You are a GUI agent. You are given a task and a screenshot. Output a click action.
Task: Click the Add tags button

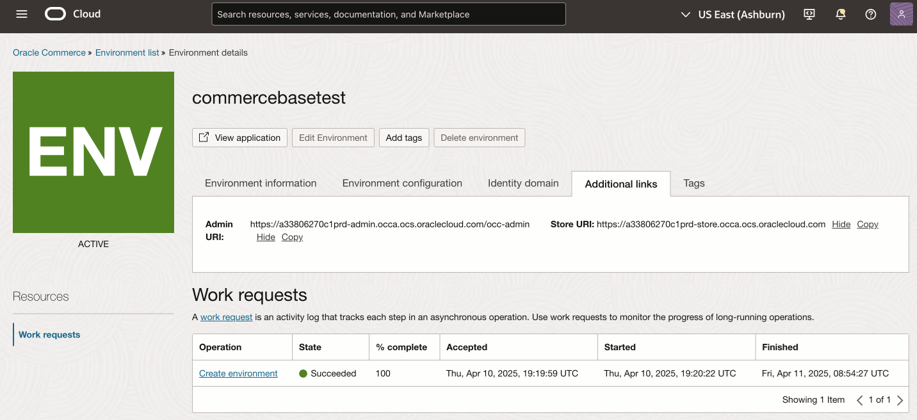pyautogui.click(x=404, y=137)
